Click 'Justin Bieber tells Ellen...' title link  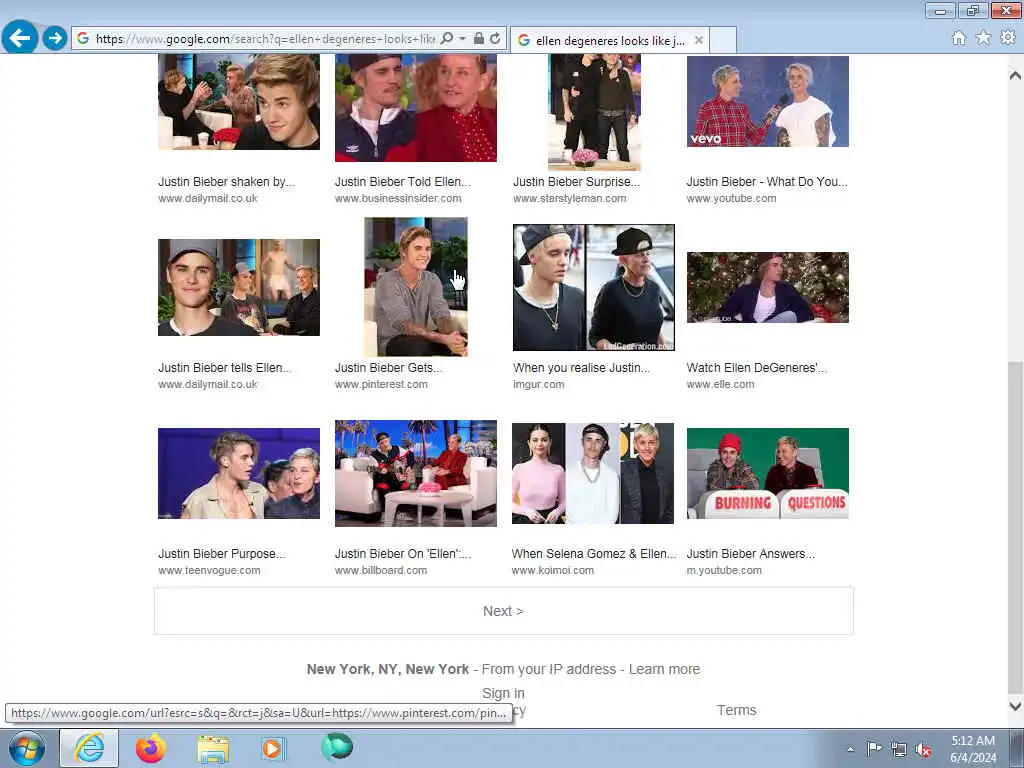point(225,368)
